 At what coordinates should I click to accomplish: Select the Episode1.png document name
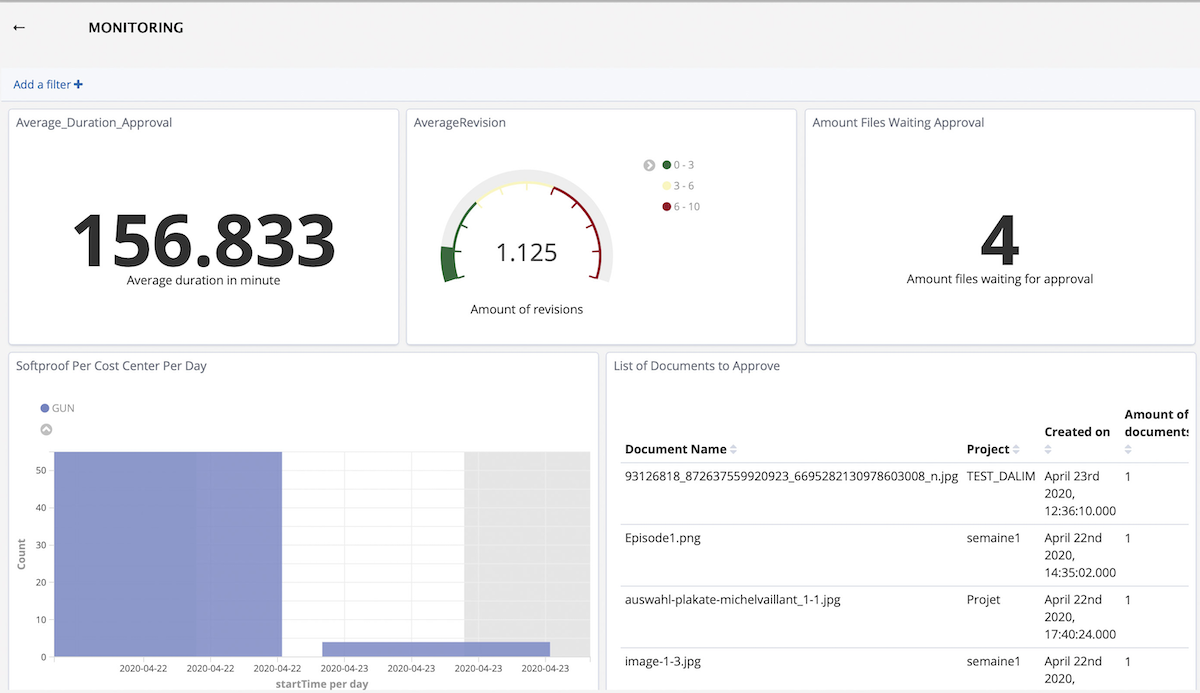(663, 538)
